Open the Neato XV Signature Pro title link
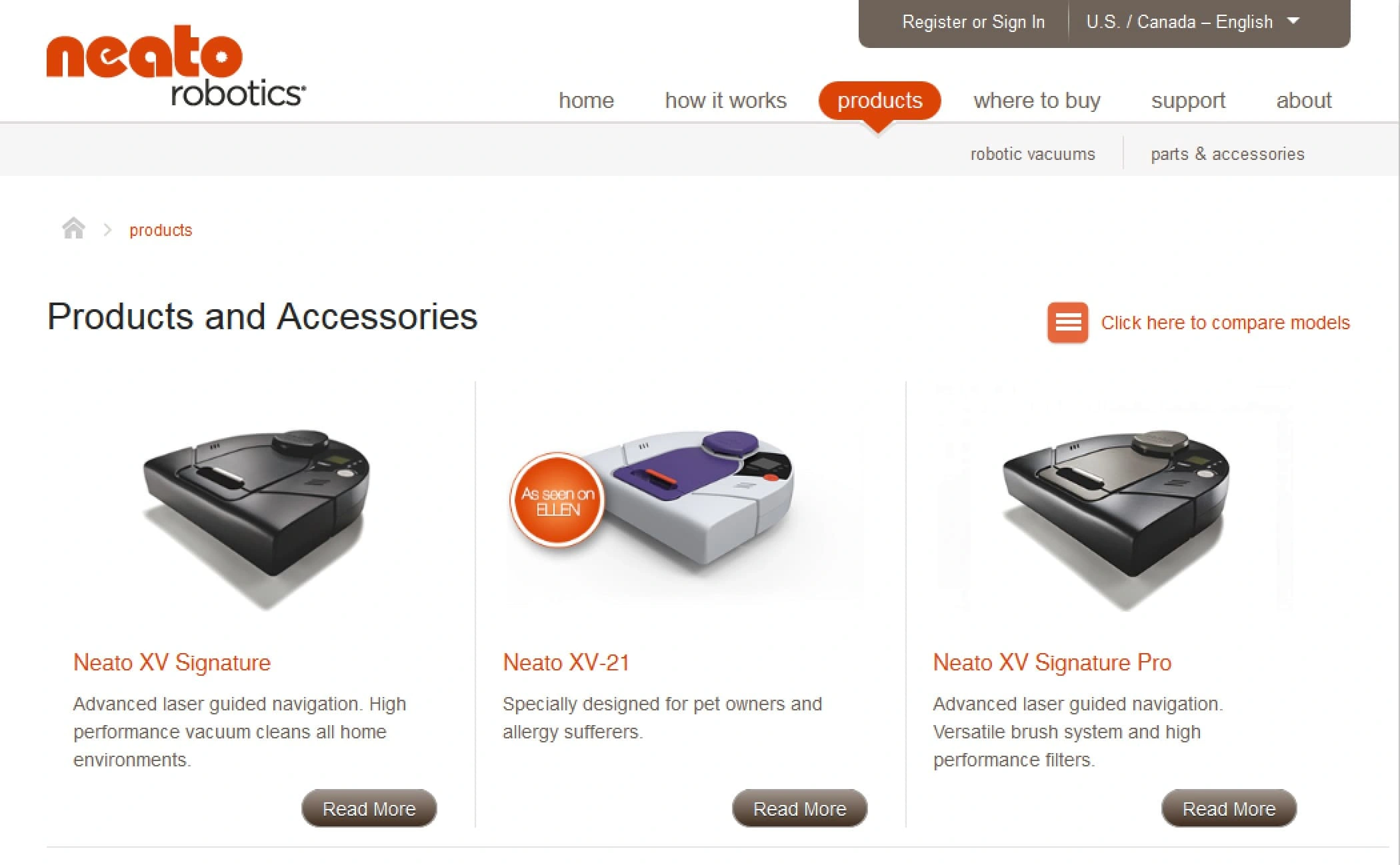This screenshot has height=865, width=1400. pyautogui.click(x=1052, y=662)
